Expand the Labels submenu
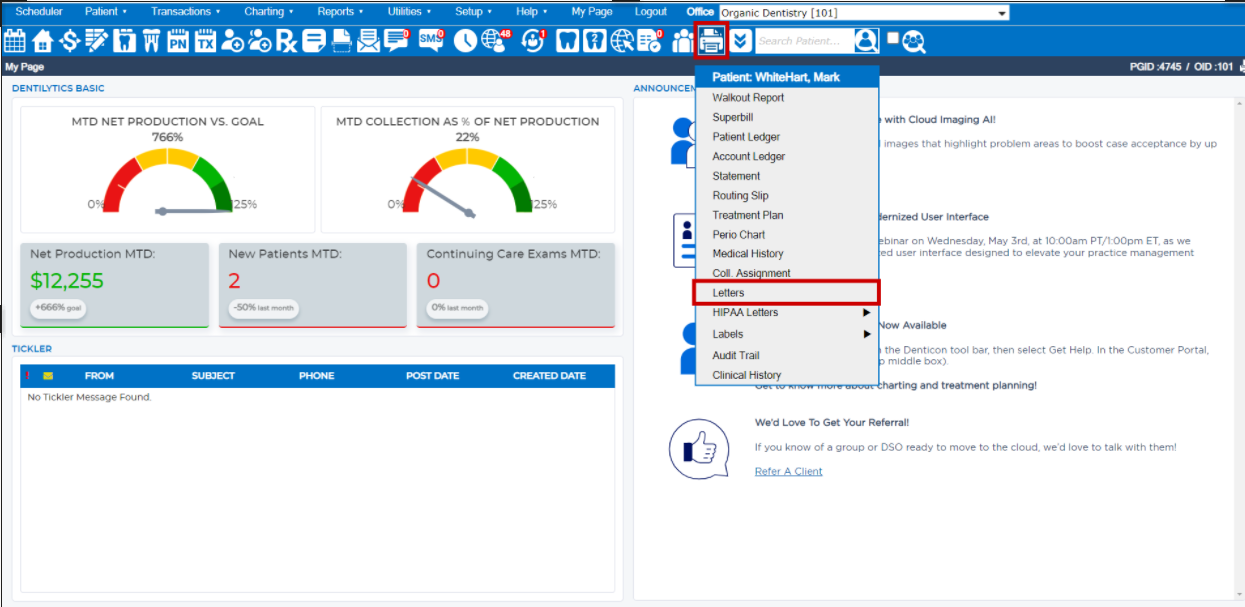Image resolution: width=1245 pixels, height=607 pixels. [x=787, y=334]
